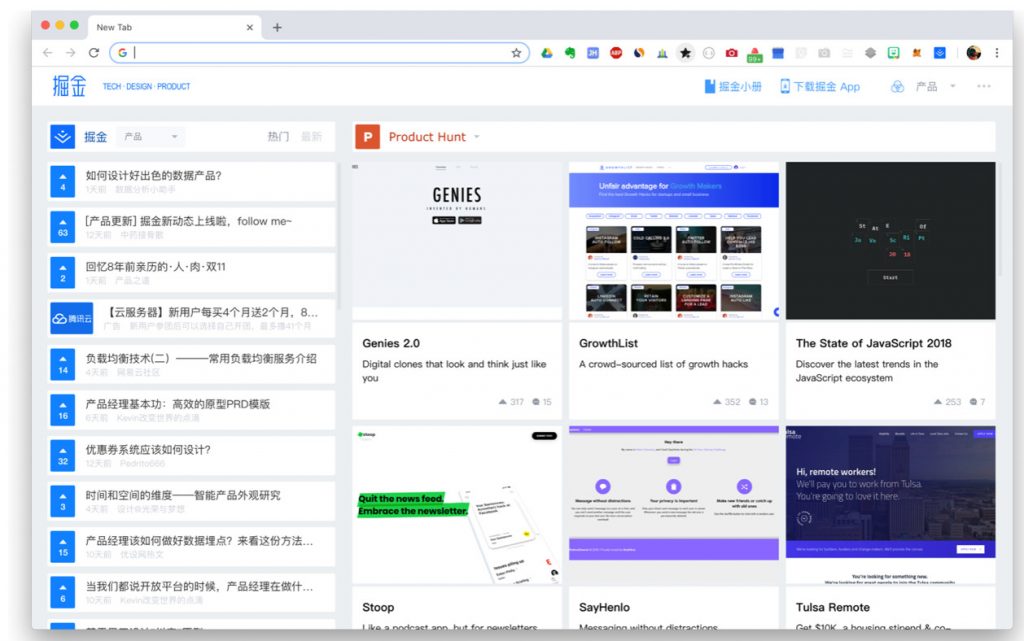Open a new browser tab with plus
The width and height of the screenshot is (1024, 641).
277,27
